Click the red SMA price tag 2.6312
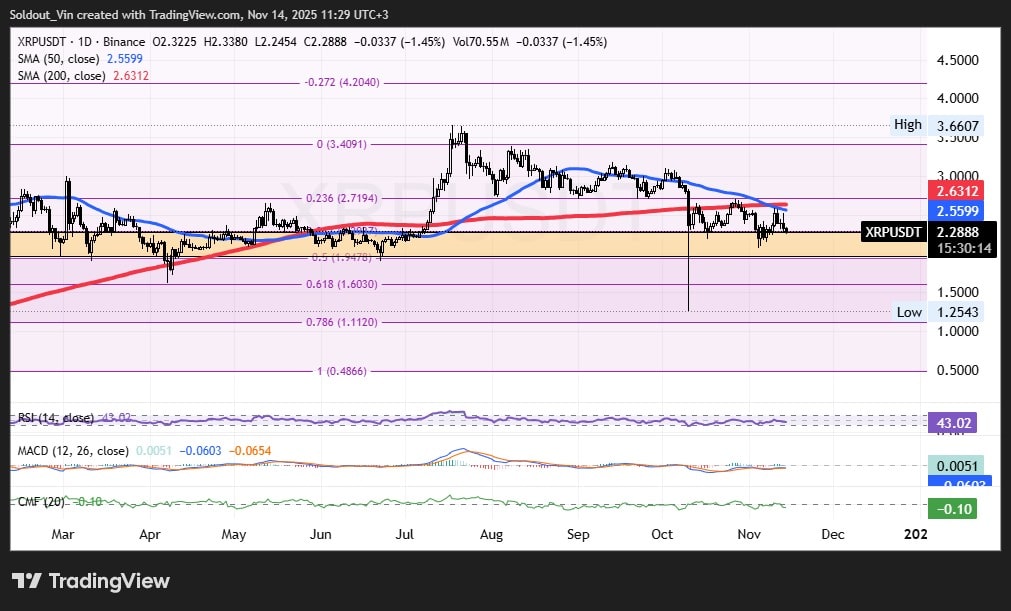Screen dimensions: 1011x611 tap(956, 191)
